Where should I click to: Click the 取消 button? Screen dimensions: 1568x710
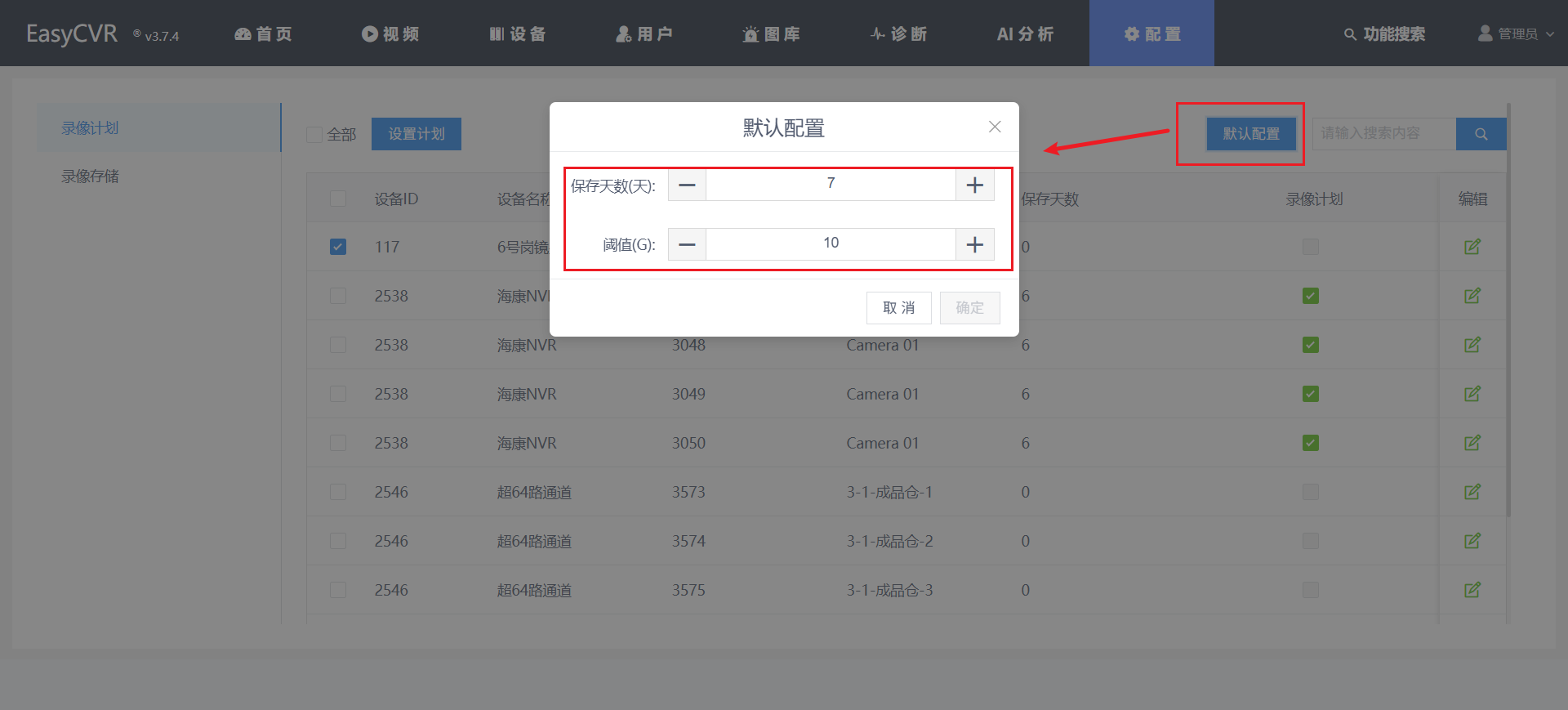pos(898,308)
